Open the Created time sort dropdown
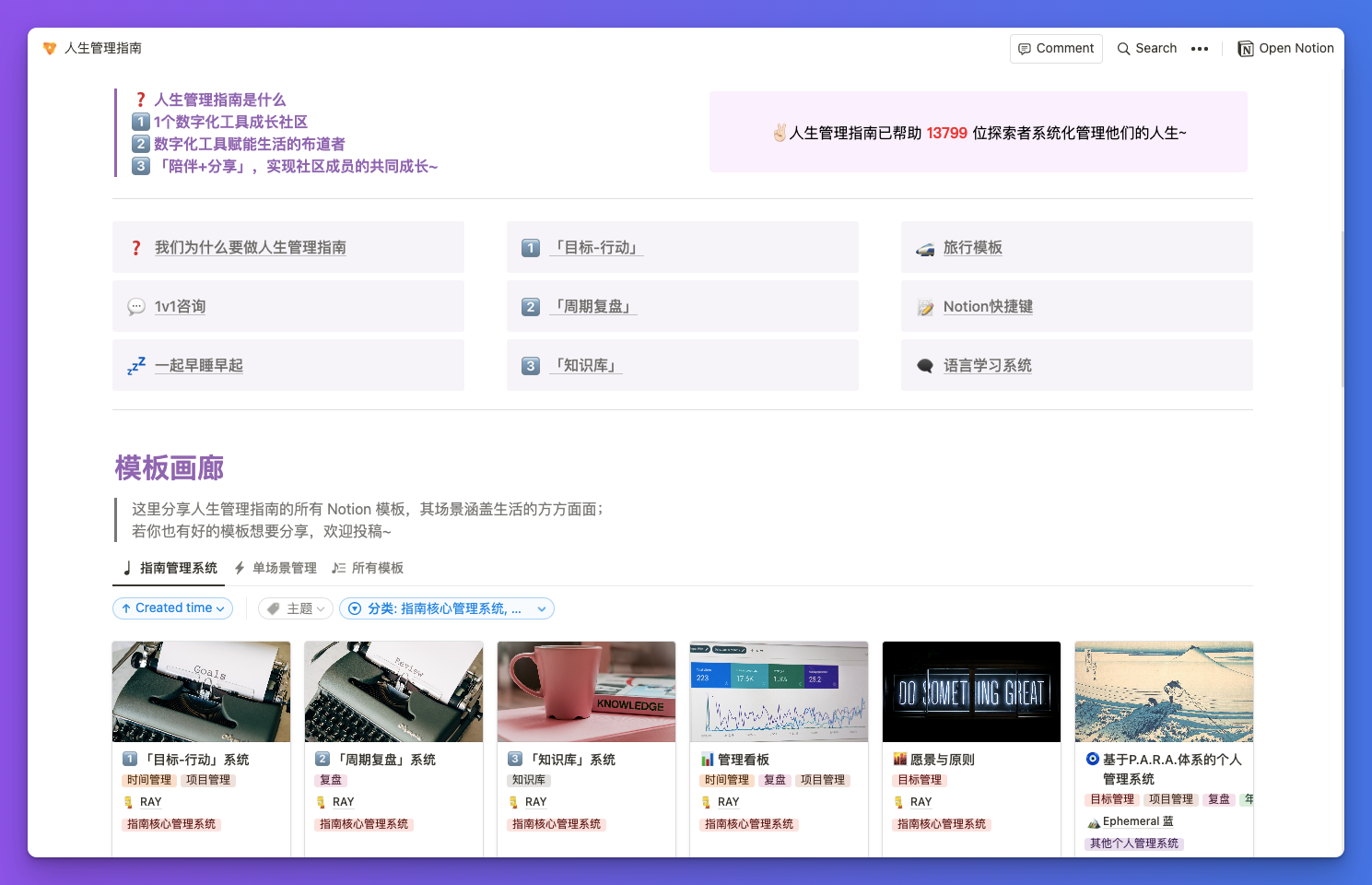 172,608
